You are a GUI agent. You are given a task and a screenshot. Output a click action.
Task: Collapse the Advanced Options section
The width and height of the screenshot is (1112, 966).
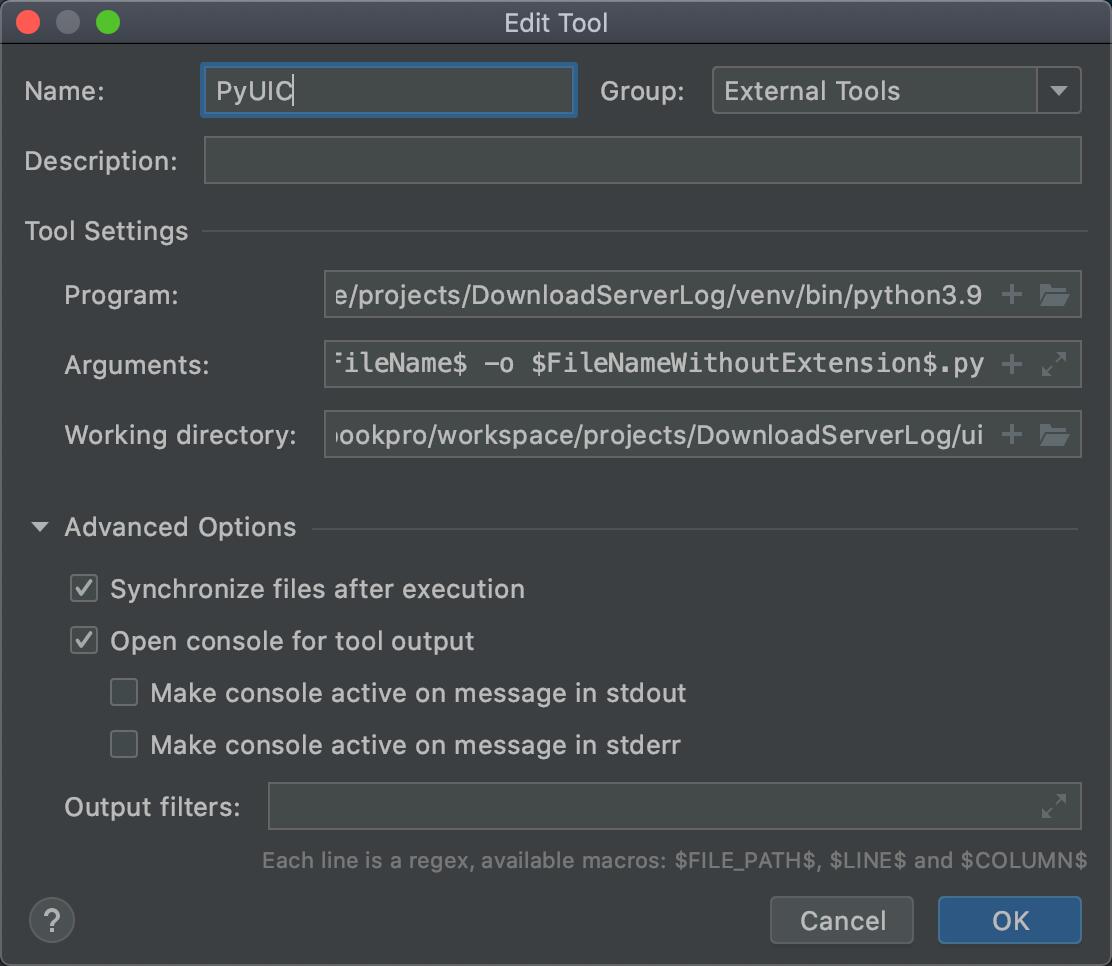40,527
